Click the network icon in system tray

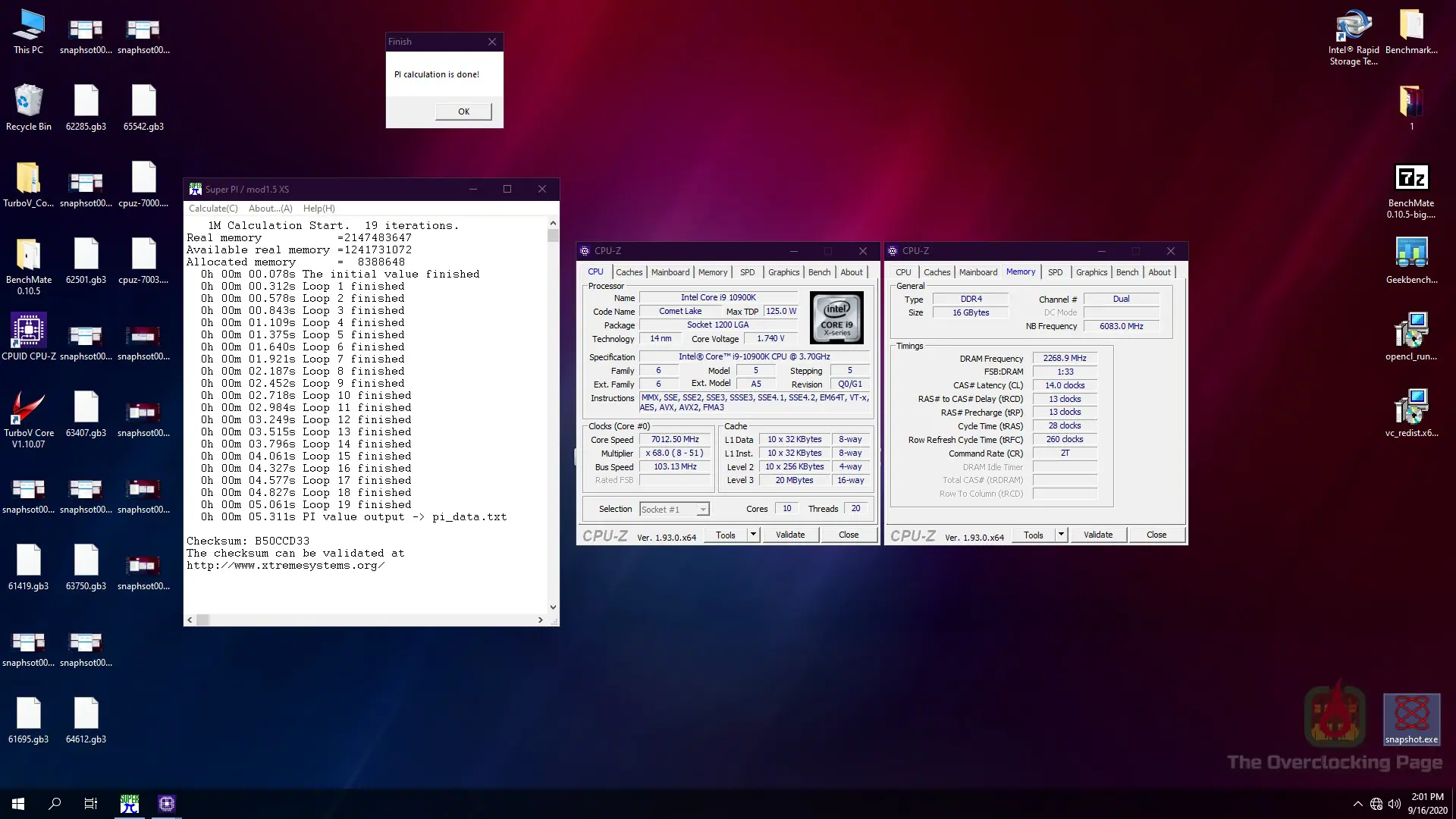pos(1376,804)
